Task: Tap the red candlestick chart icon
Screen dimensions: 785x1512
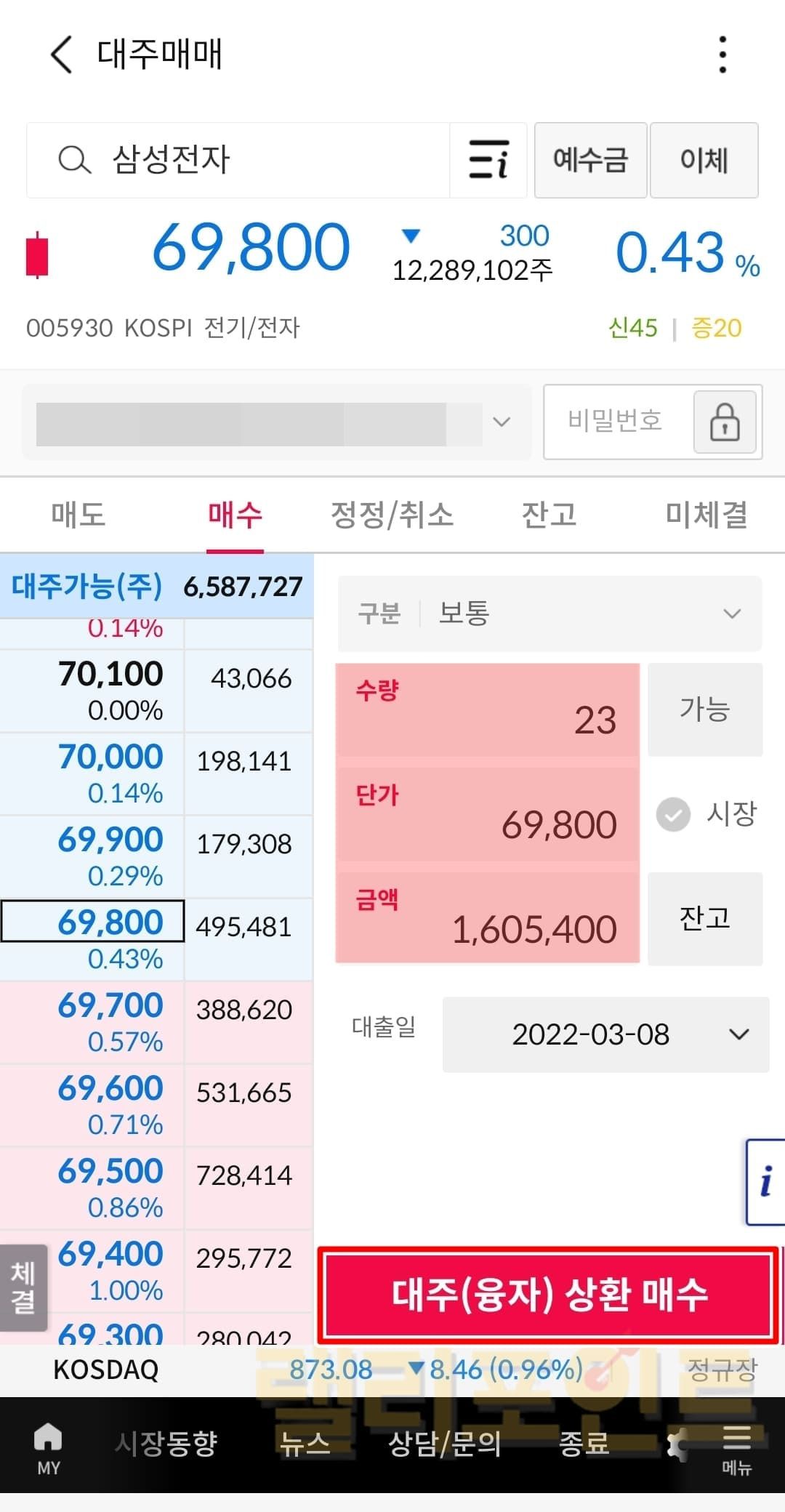Action: point(36,255)
